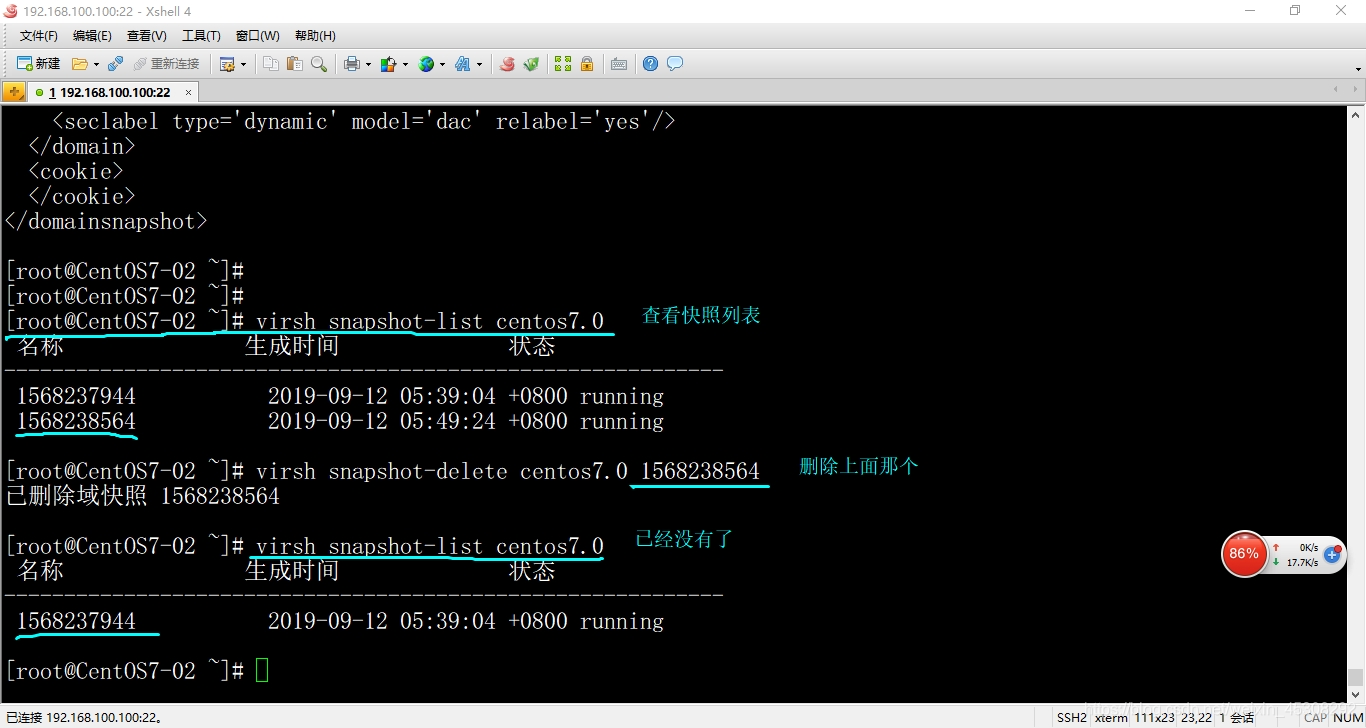Click the green cursor at the terminal prompt
Screen dimensions: 1366x728
tap(262, 670)
